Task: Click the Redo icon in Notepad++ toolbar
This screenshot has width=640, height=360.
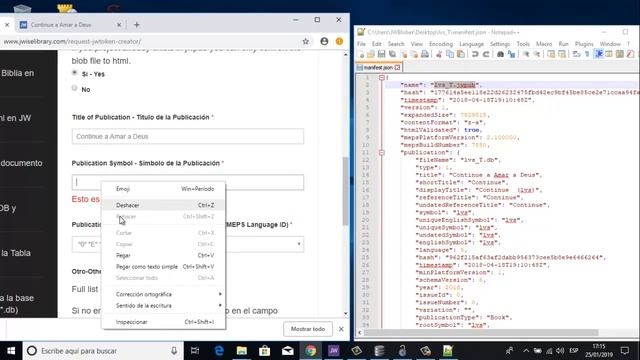Action: tap(486, 54)
